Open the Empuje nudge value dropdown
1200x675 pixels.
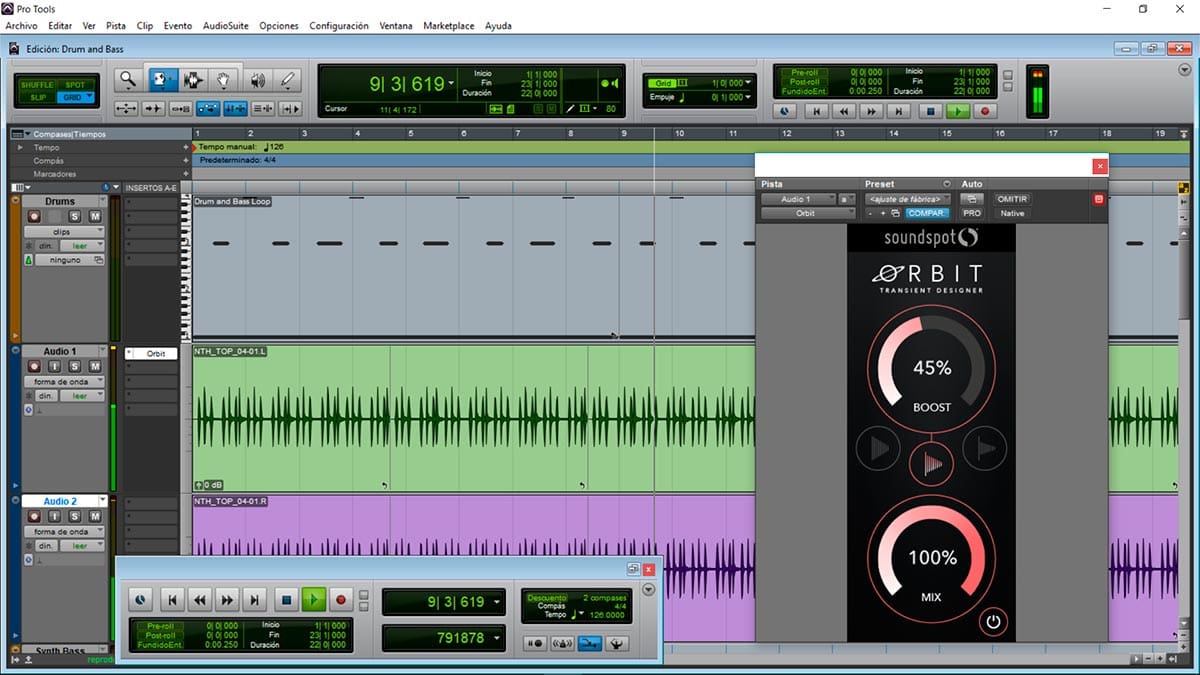[746, 97]
